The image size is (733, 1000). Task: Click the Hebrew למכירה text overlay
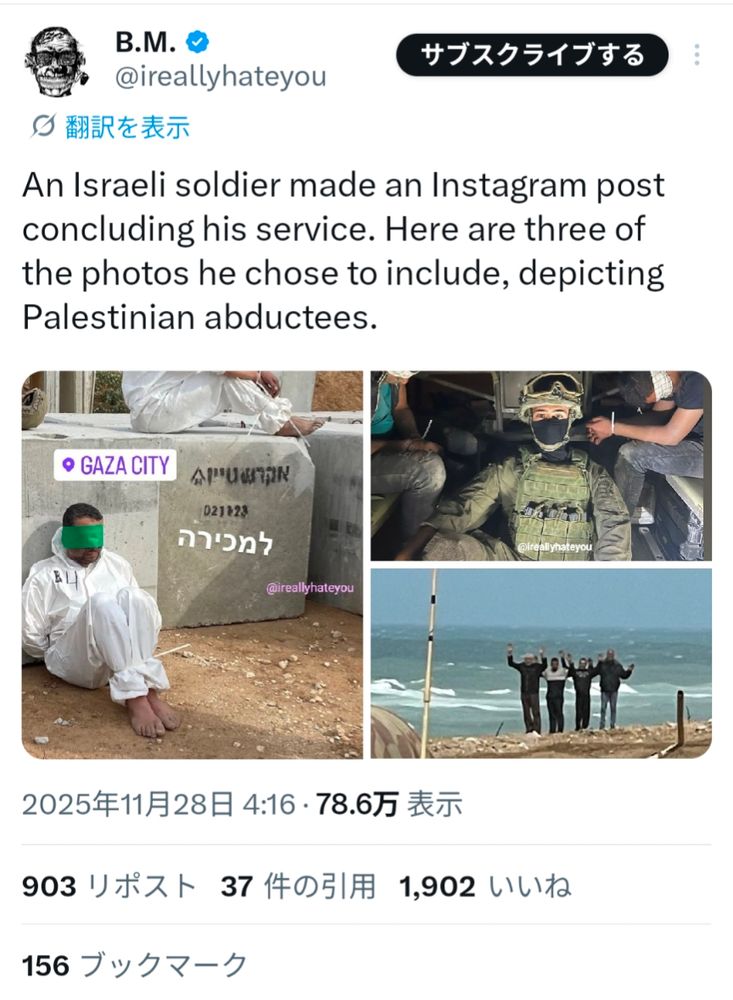[225, 542]
